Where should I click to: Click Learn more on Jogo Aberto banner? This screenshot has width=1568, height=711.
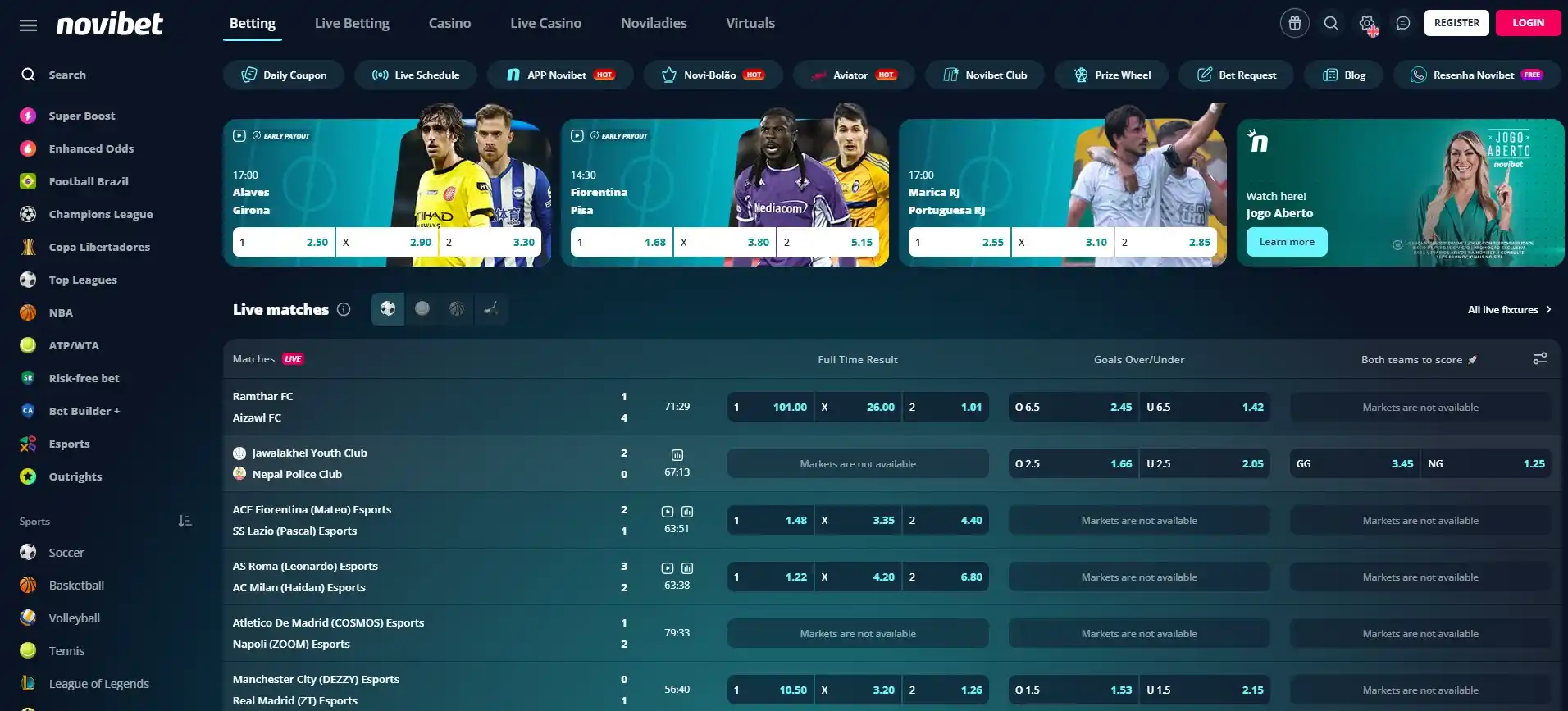coord(1286,242)
